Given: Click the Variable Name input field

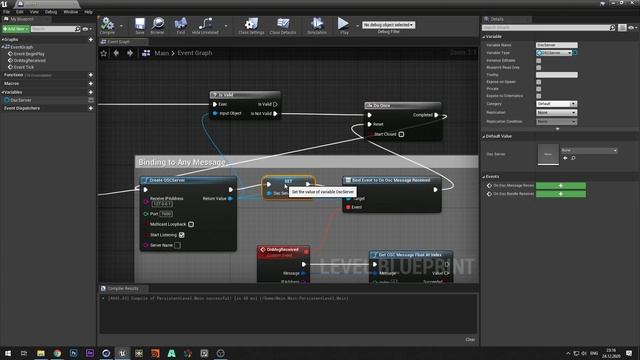Looking at the screenshot, I should click(556, 45).
